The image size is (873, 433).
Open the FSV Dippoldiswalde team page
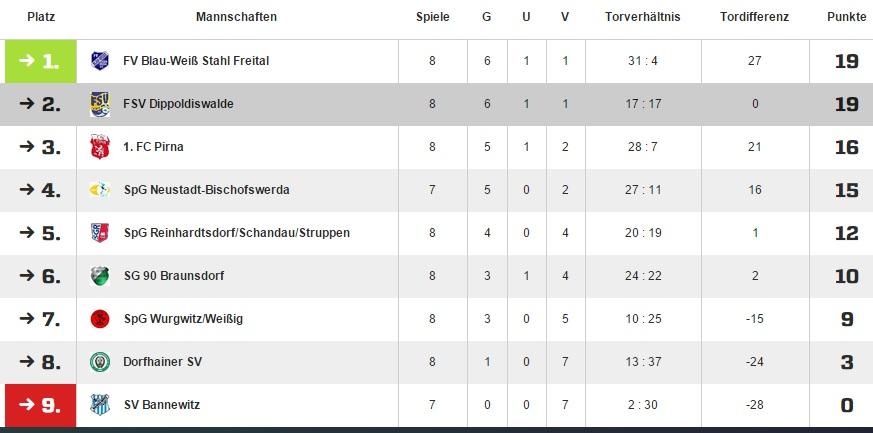coord(178,104)
